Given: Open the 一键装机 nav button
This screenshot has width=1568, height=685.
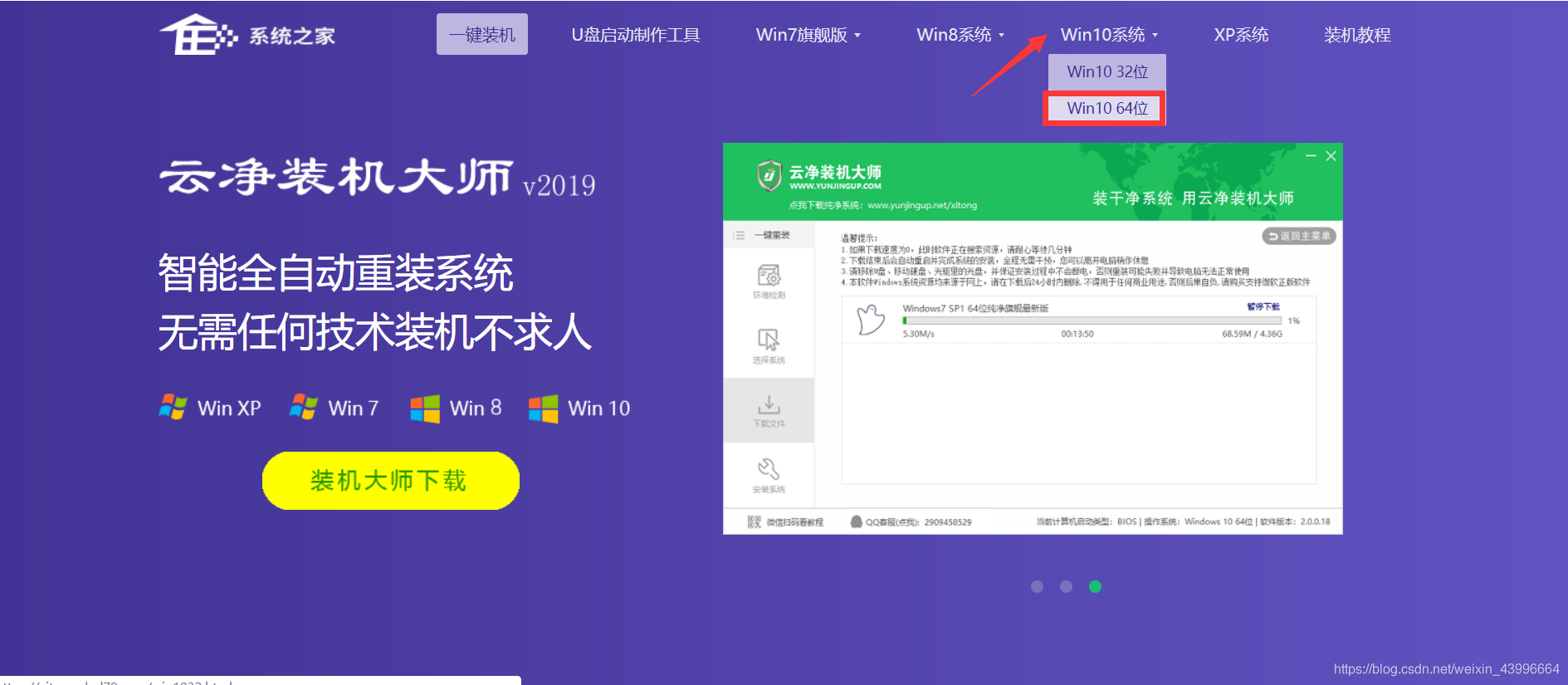Looking at the screenshot, I should click(x=482, y=35).
